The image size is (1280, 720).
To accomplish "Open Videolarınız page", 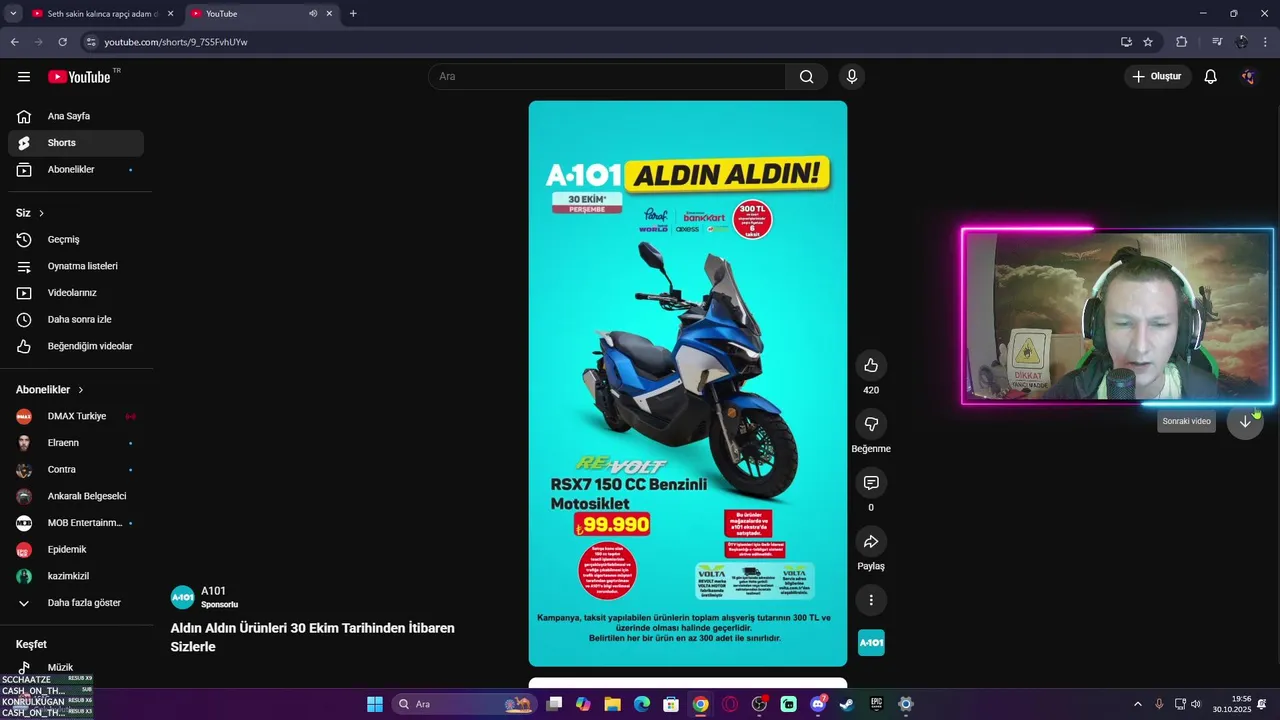I will point(76,293).
